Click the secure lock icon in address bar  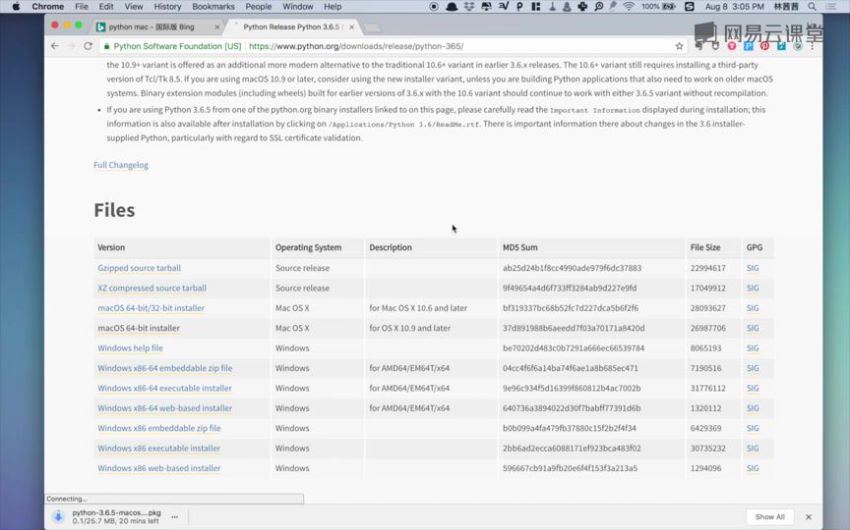point(107,46)
